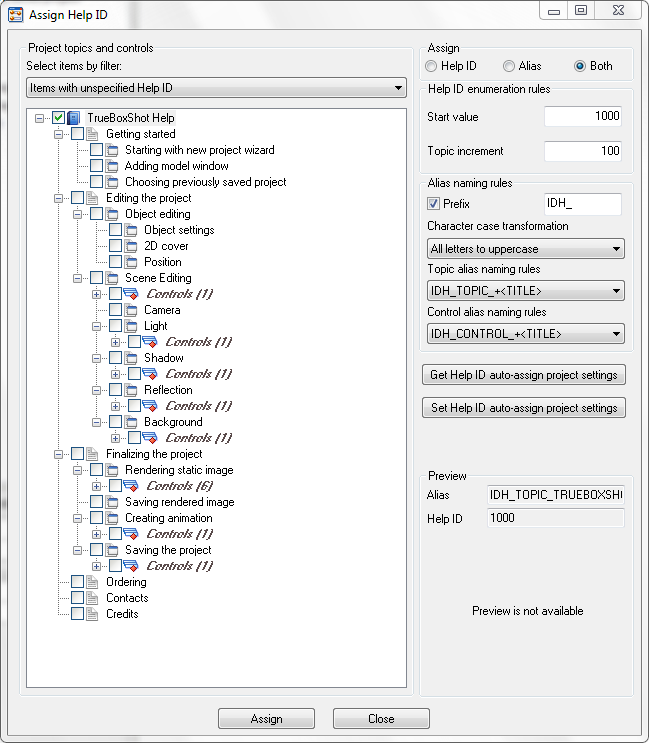The height and width of the screenshot is (743, 649).
Task: Open Control alias naming rules dropdown
Action: click(x=526, y=334)
